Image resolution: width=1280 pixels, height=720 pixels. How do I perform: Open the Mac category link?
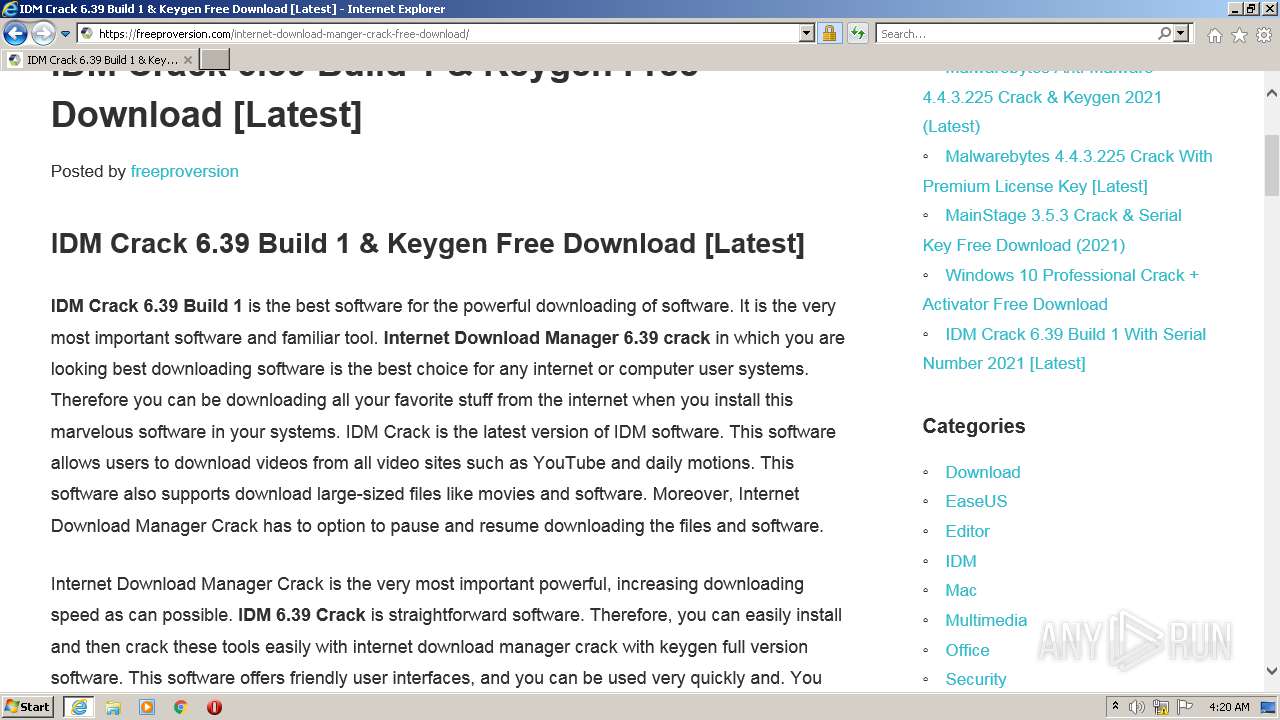coord(960,590)
